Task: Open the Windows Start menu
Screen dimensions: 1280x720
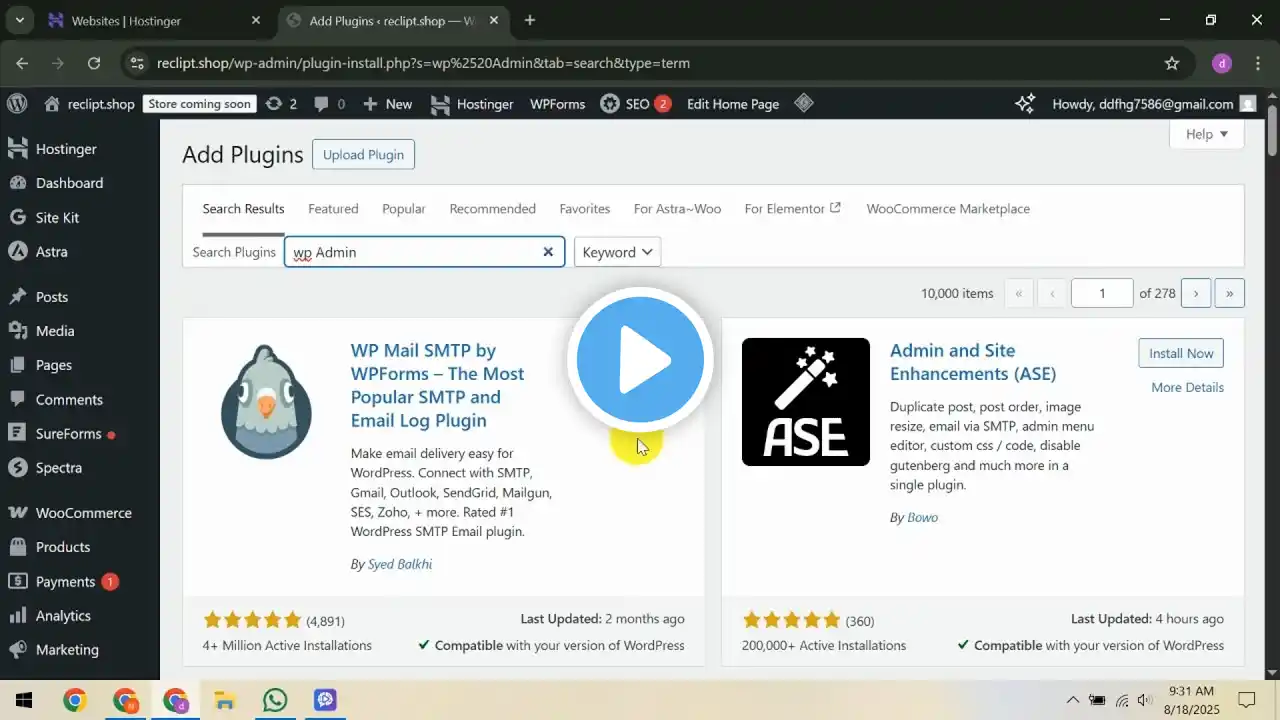Action: click(x=24, y=700)
